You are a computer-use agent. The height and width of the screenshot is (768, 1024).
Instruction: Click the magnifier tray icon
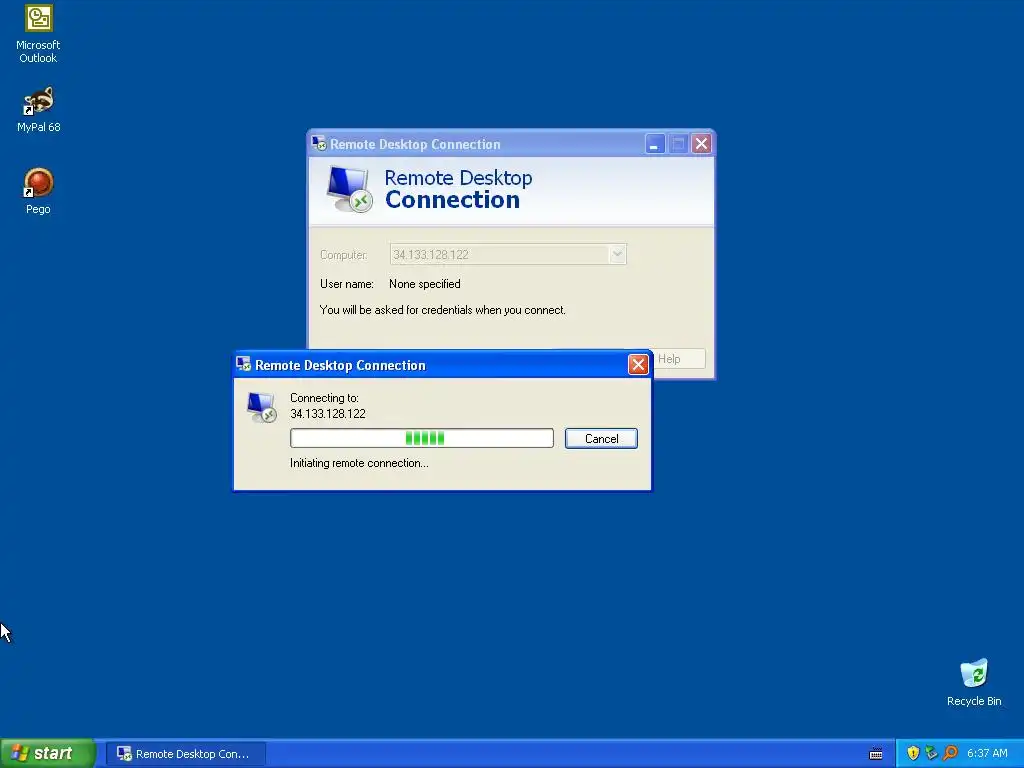coord(950,753)
